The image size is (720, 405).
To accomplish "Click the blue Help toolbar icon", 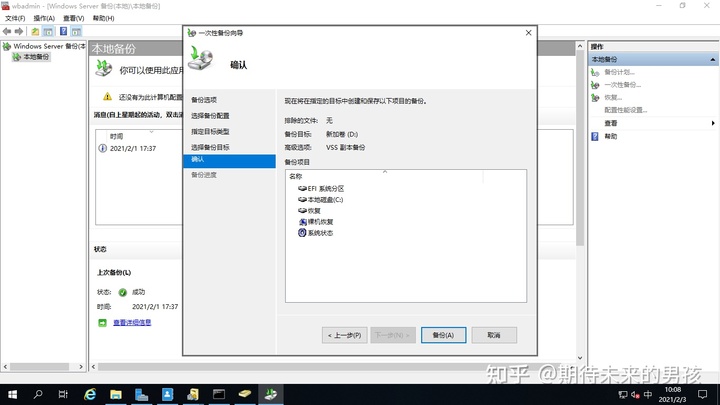I will [63, 31].
